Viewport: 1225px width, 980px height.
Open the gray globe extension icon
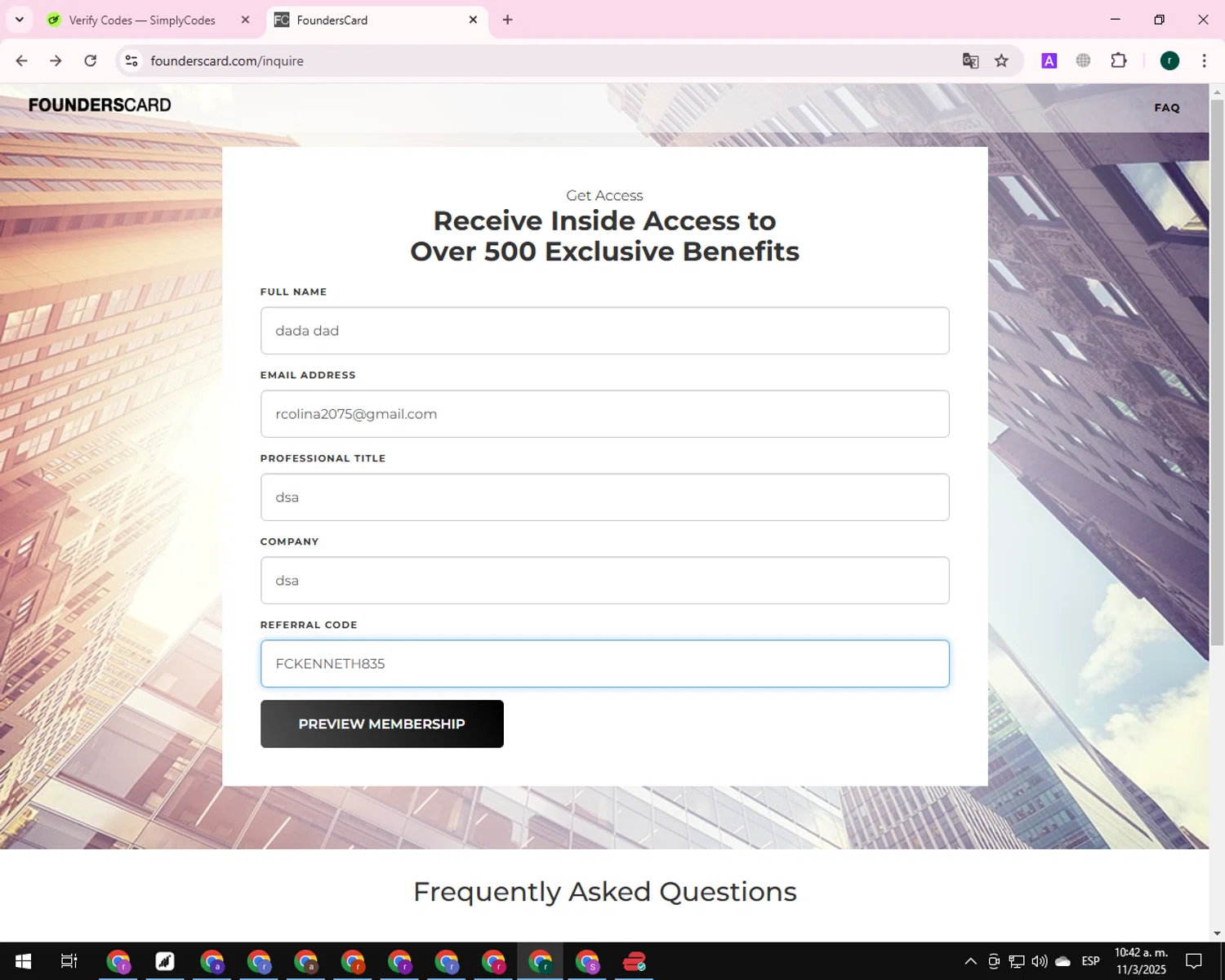1084,60
